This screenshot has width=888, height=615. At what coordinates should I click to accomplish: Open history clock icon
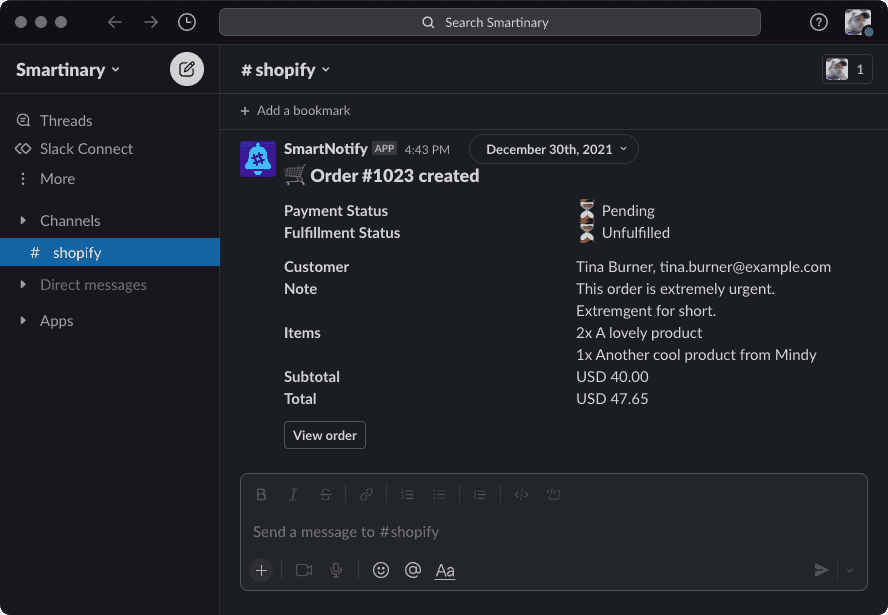[x=187, y=22]
